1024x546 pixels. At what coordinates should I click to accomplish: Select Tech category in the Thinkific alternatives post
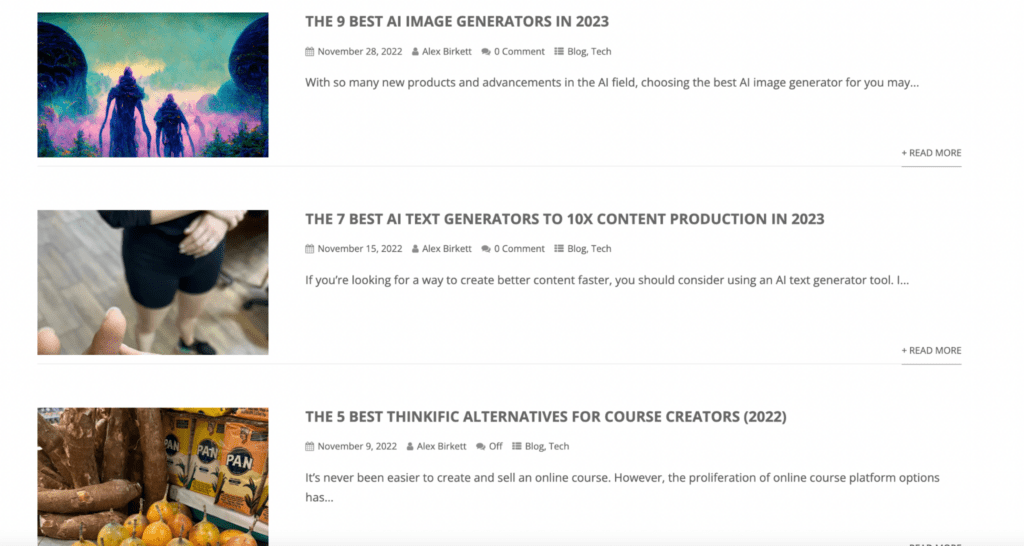559,447
